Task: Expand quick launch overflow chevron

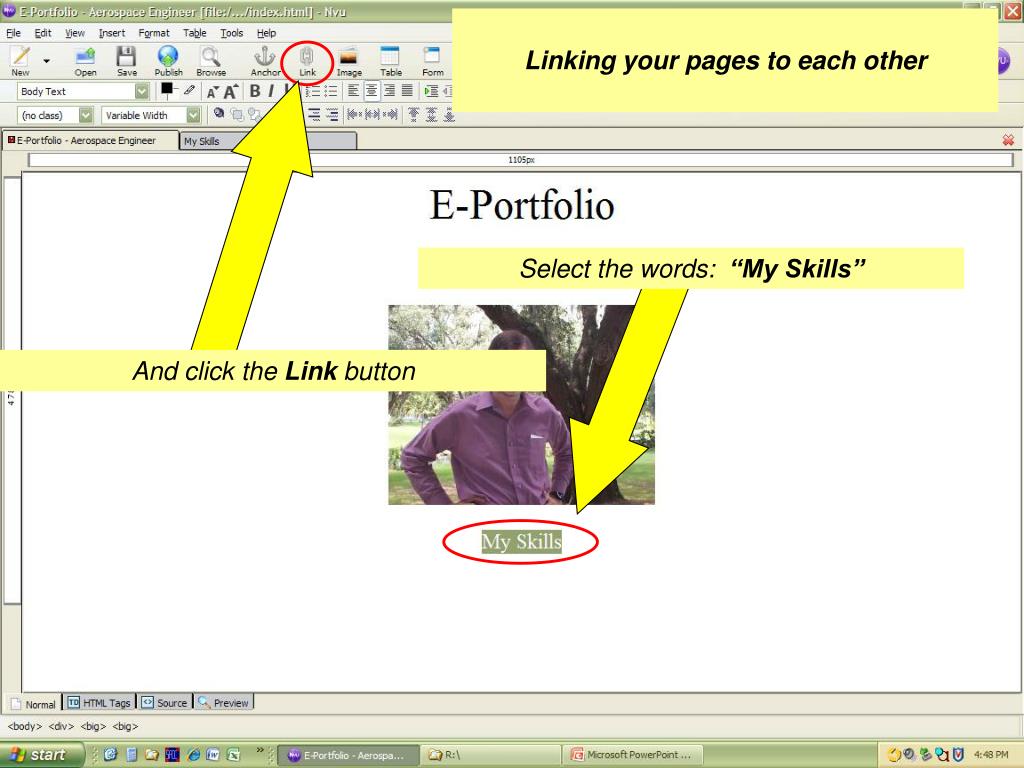Action: [260, 750]
